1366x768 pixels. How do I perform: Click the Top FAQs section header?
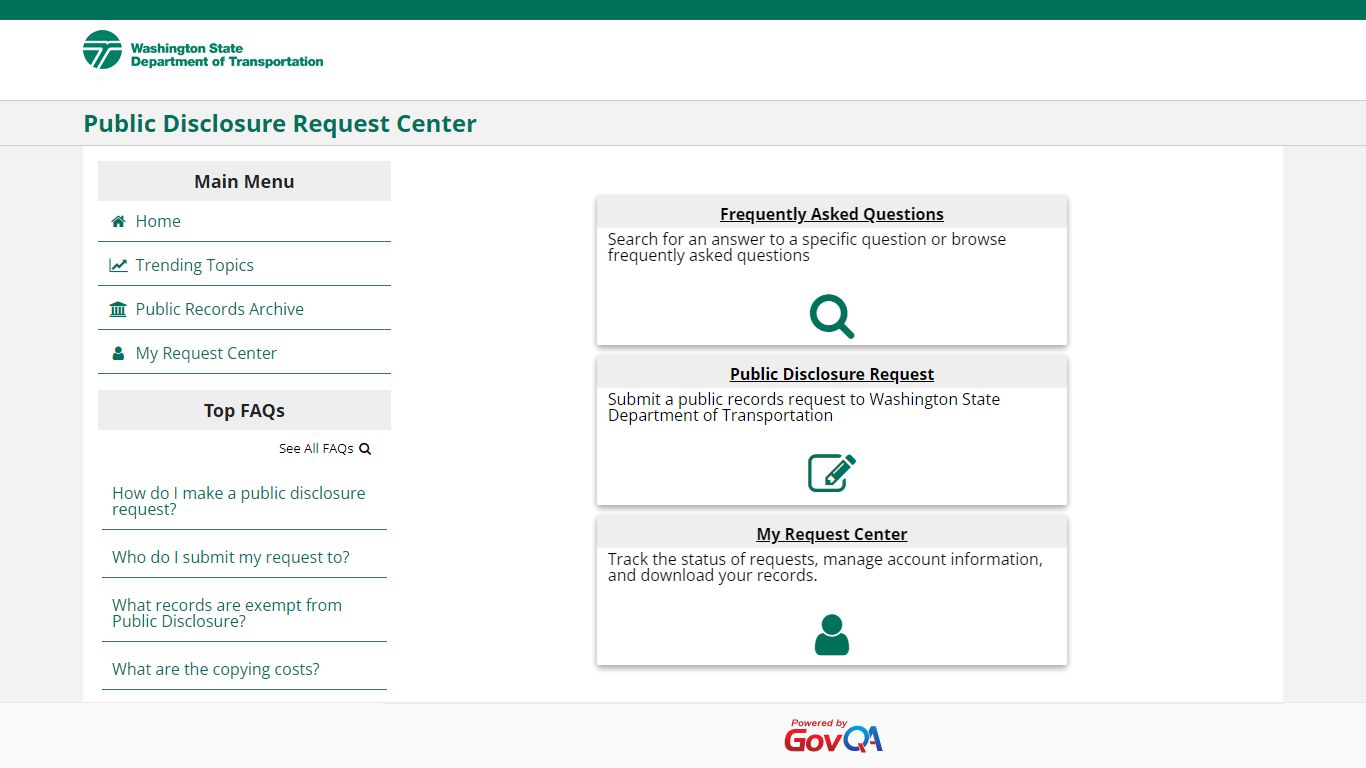pos(244,410)
